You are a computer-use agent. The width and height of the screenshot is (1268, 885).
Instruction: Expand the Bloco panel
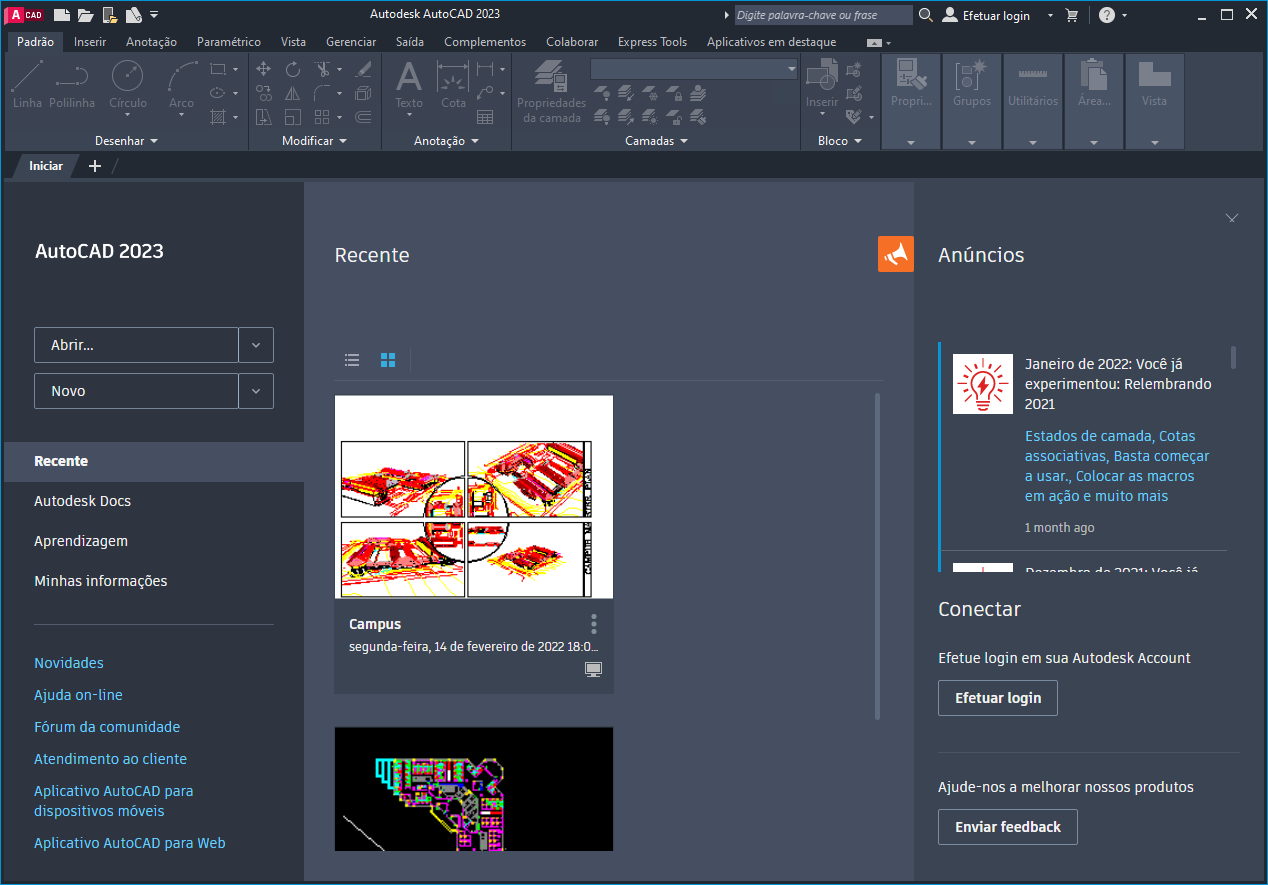tap(840, 141)
